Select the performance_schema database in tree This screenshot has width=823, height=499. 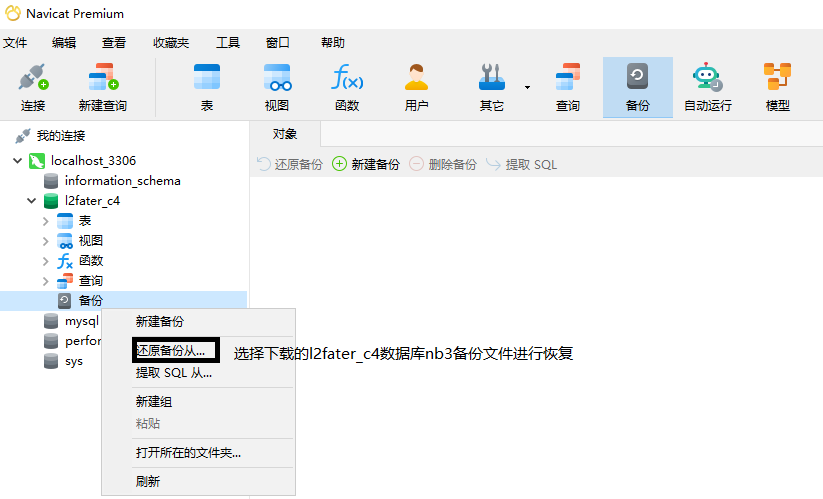(x=82, y=341)
